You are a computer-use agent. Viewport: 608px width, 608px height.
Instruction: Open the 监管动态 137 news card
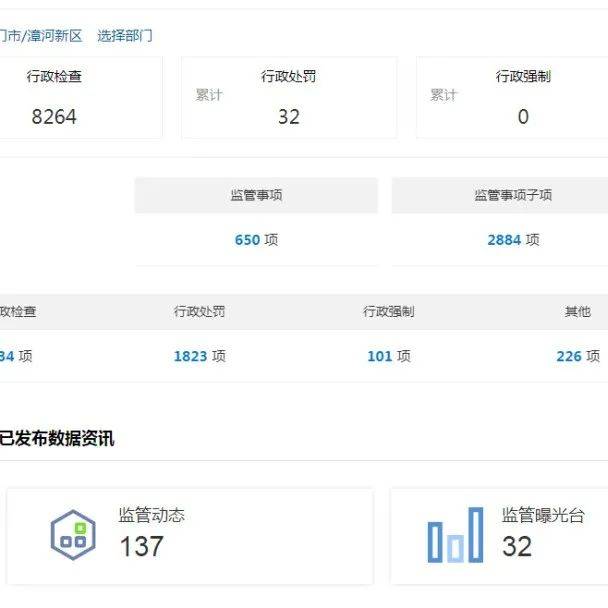tap(190, 535)
